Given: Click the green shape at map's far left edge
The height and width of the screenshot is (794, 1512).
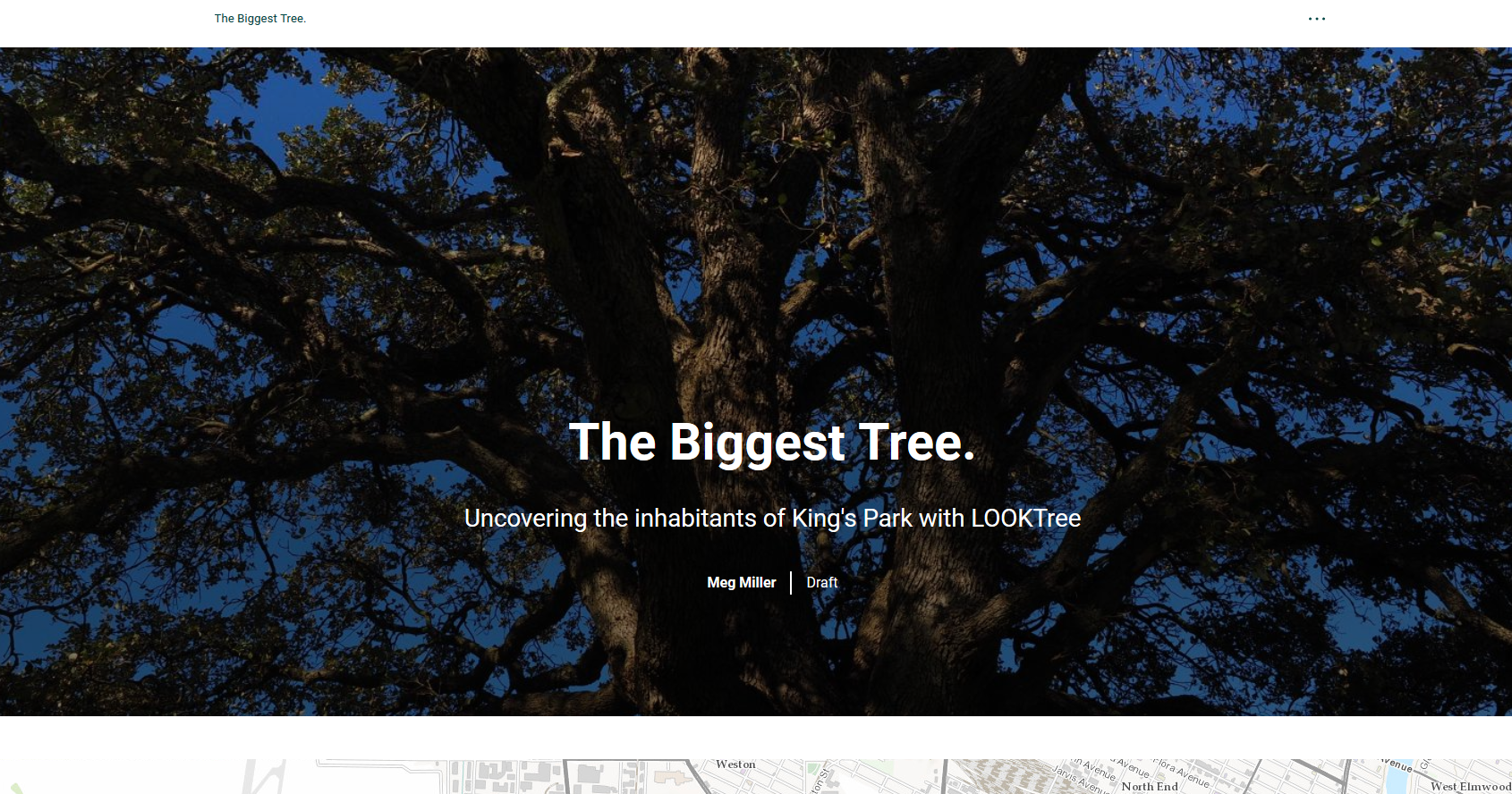Looking at the screenshot, I should pos(16,788).
